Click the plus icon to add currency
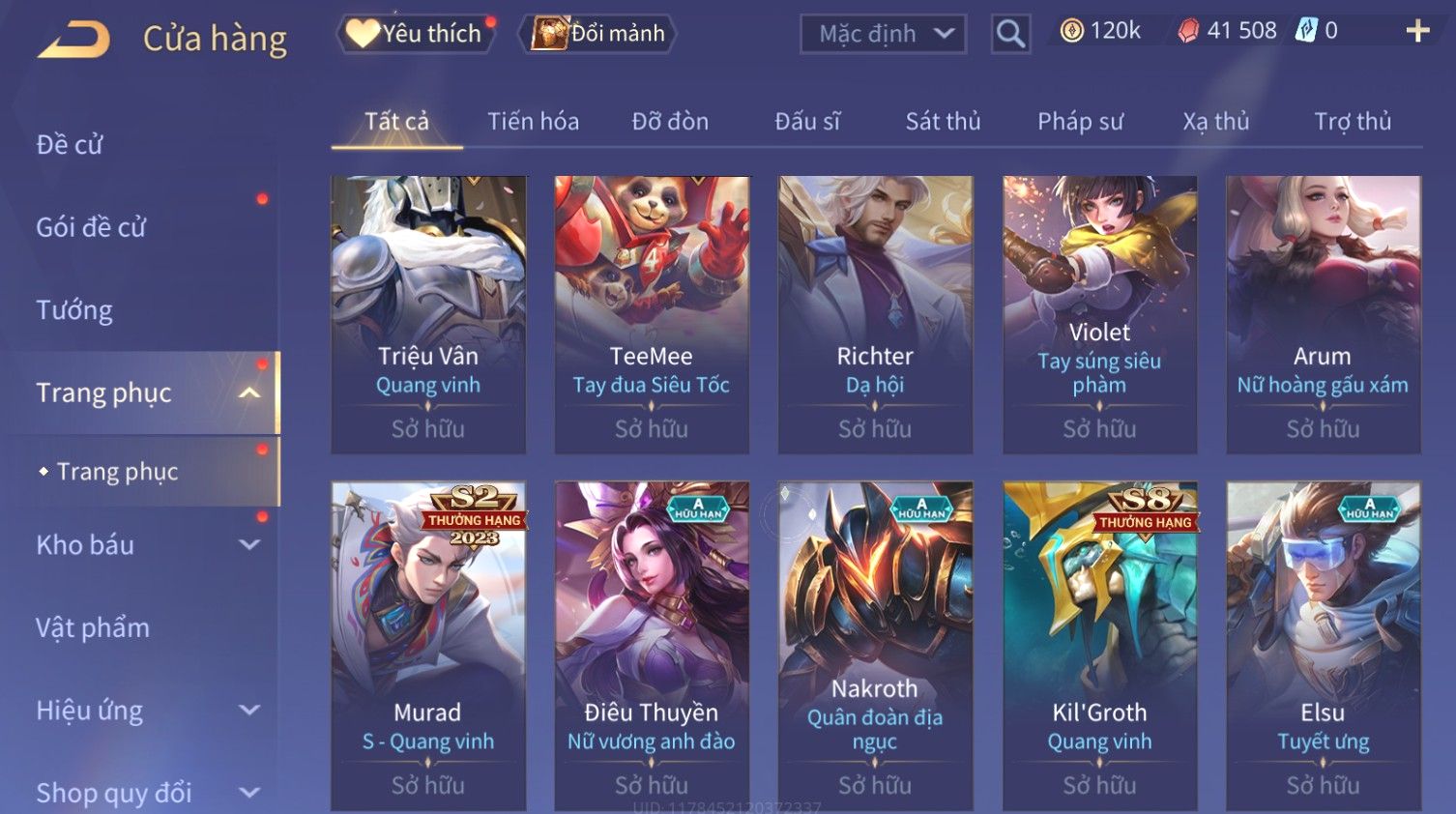 (1417, 32)
